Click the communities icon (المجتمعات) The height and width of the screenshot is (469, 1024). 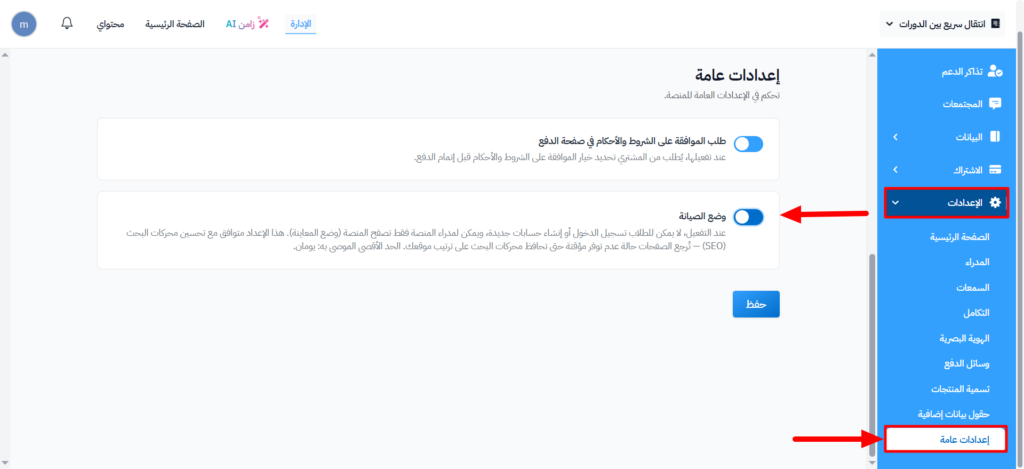(x=994, y=104)
